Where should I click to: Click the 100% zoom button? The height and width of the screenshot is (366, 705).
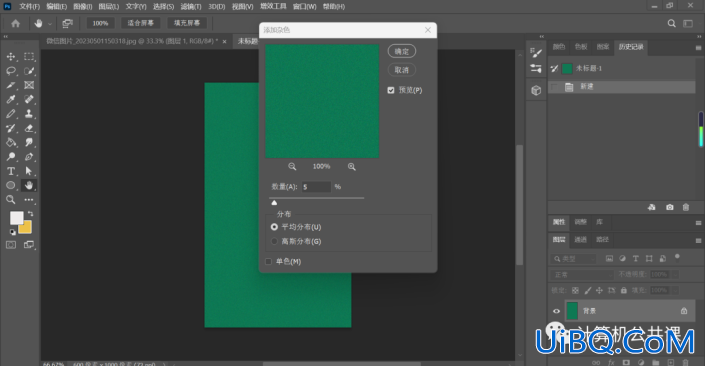[100, 23]
